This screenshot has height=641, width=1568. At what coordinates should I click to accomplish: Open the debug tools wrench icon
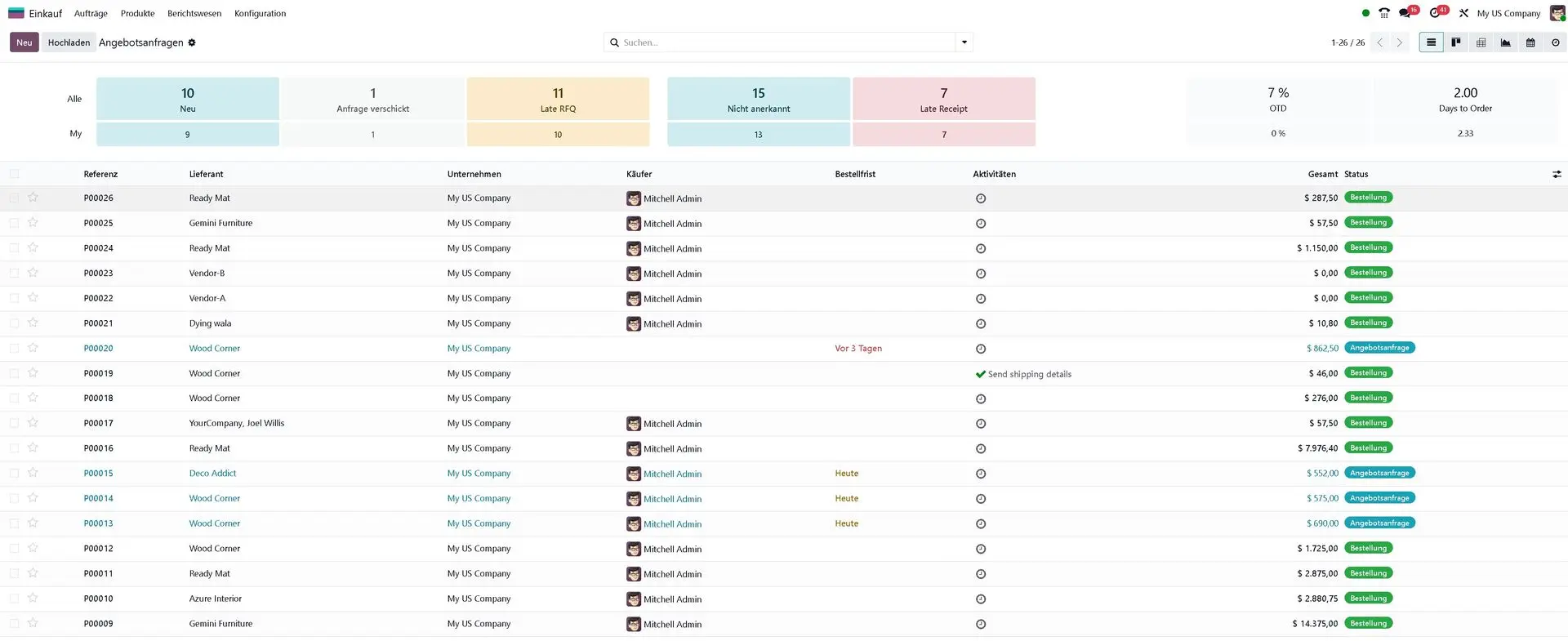point(1463,13)
